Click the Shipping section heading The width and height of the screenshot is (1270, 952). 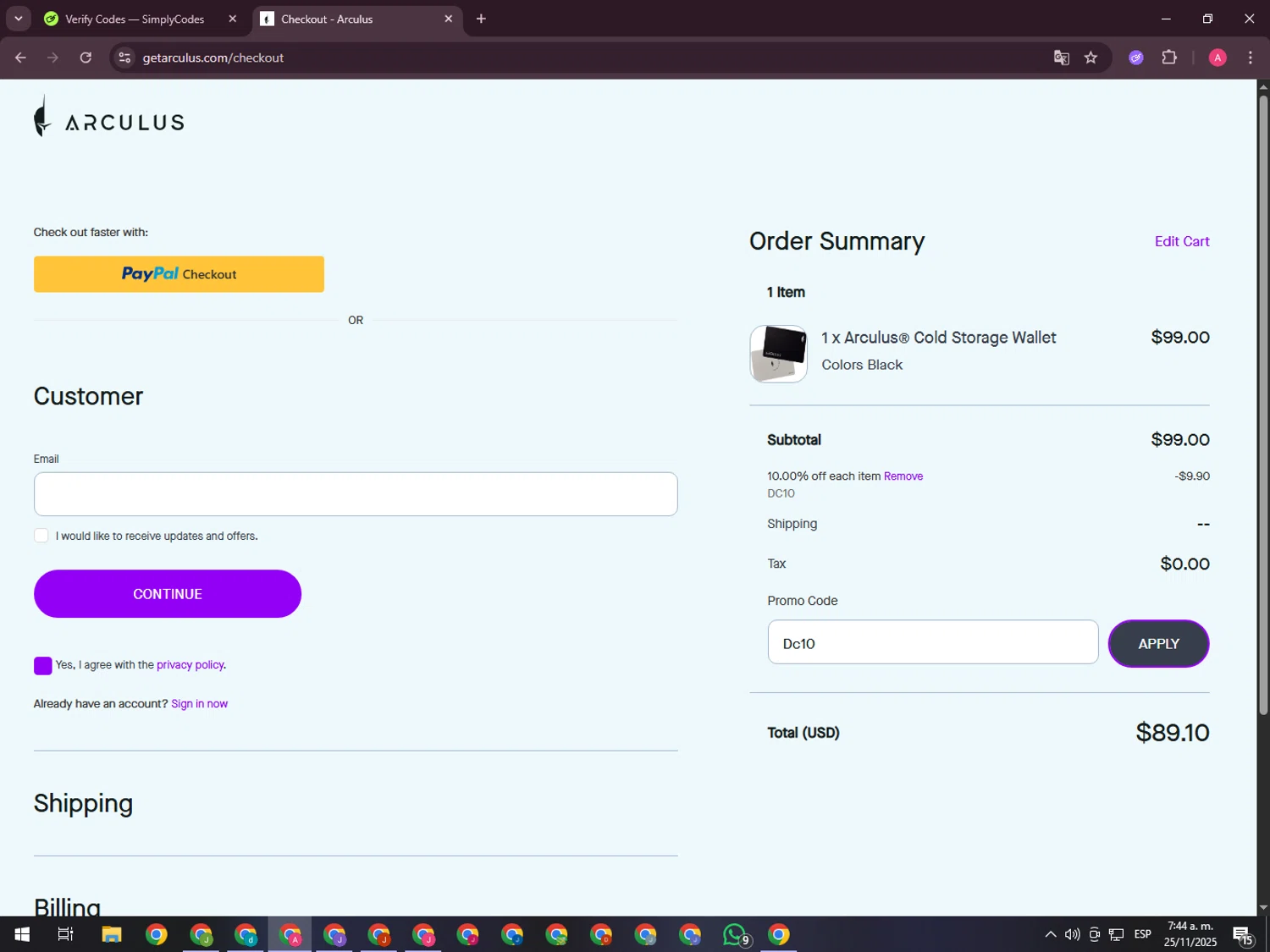coord(83,803)
